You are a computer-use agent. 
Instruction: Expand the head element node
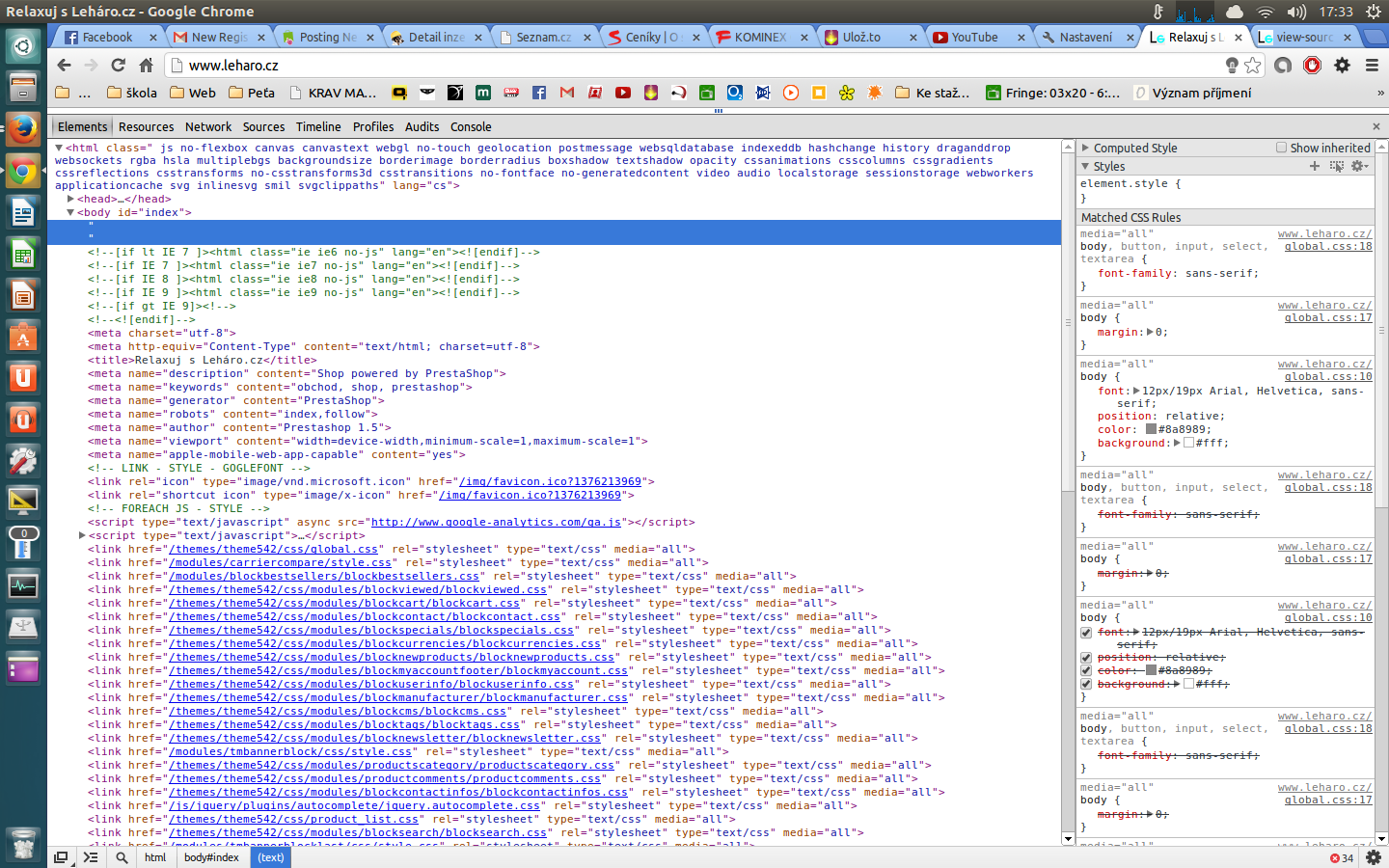coord(71,199)
